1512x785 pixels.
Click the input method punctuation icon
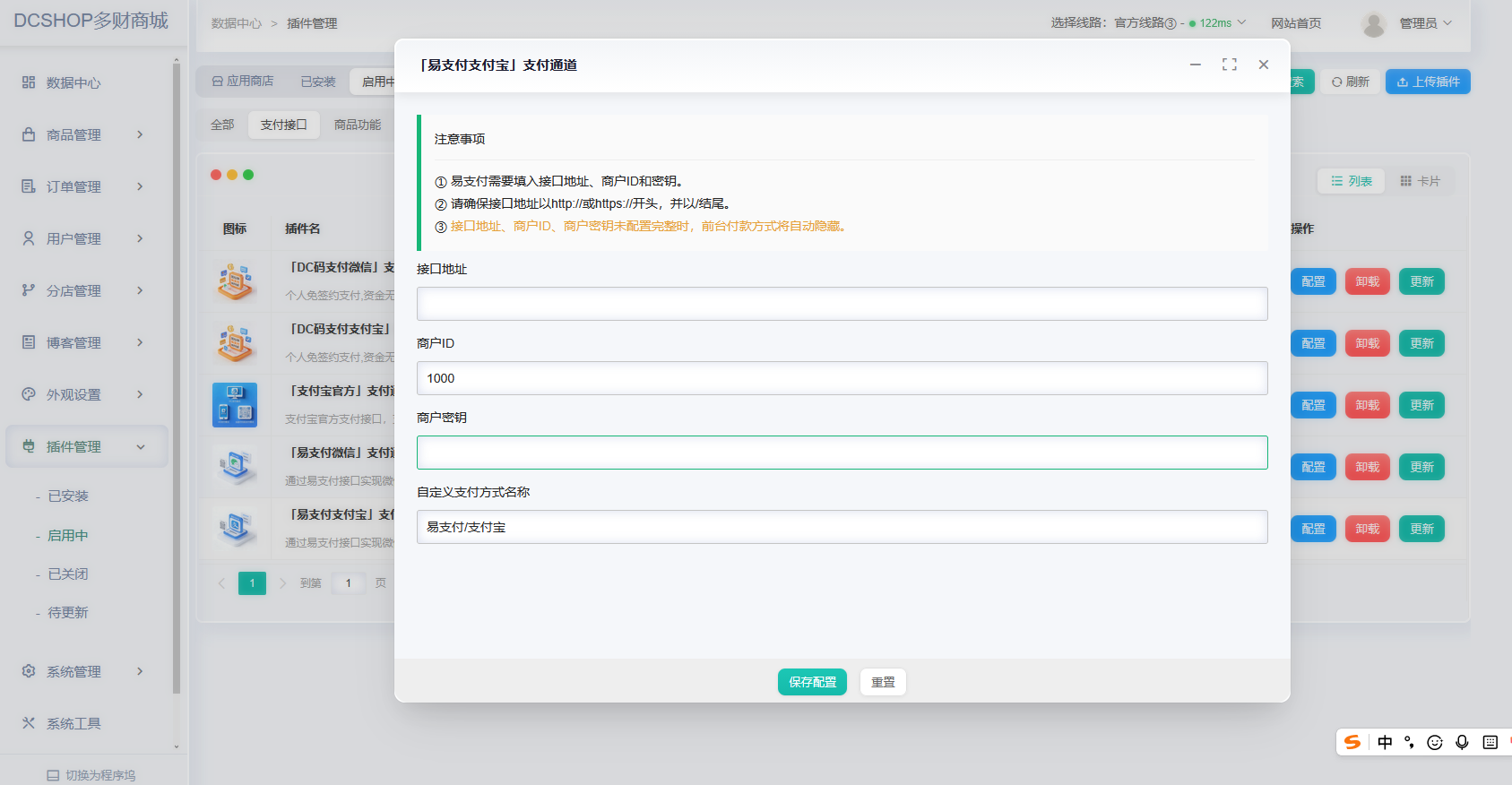pos(1410,742)
